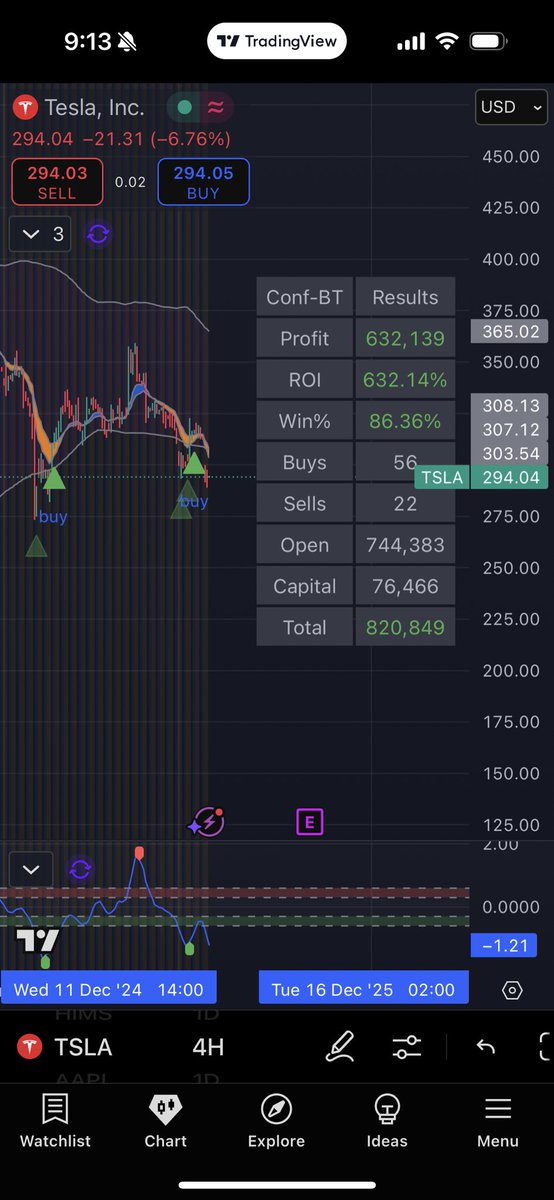Screen dimensions: 554x1200
Task: Tap the 294.05 BUY button
Action: [x=203, y=182]
